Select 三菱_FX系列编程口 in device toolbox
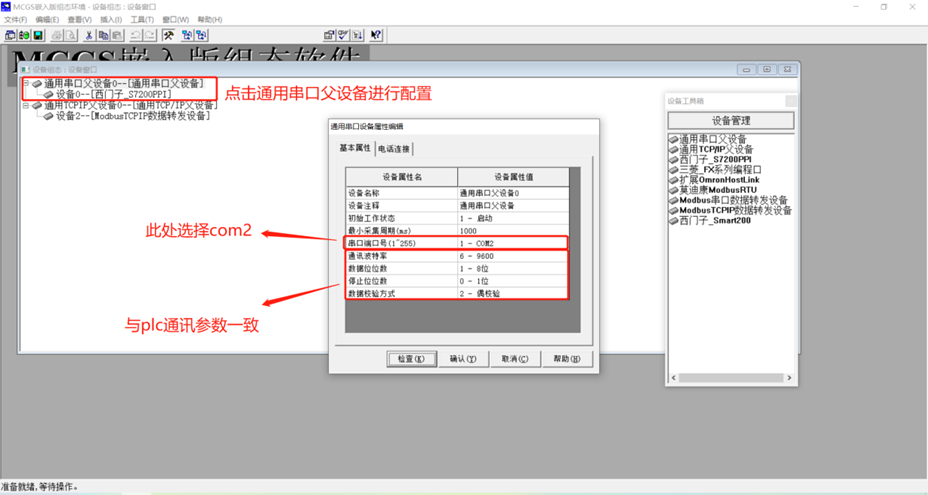This screenshot has width=928, height=495. click(x=715, y=169)
